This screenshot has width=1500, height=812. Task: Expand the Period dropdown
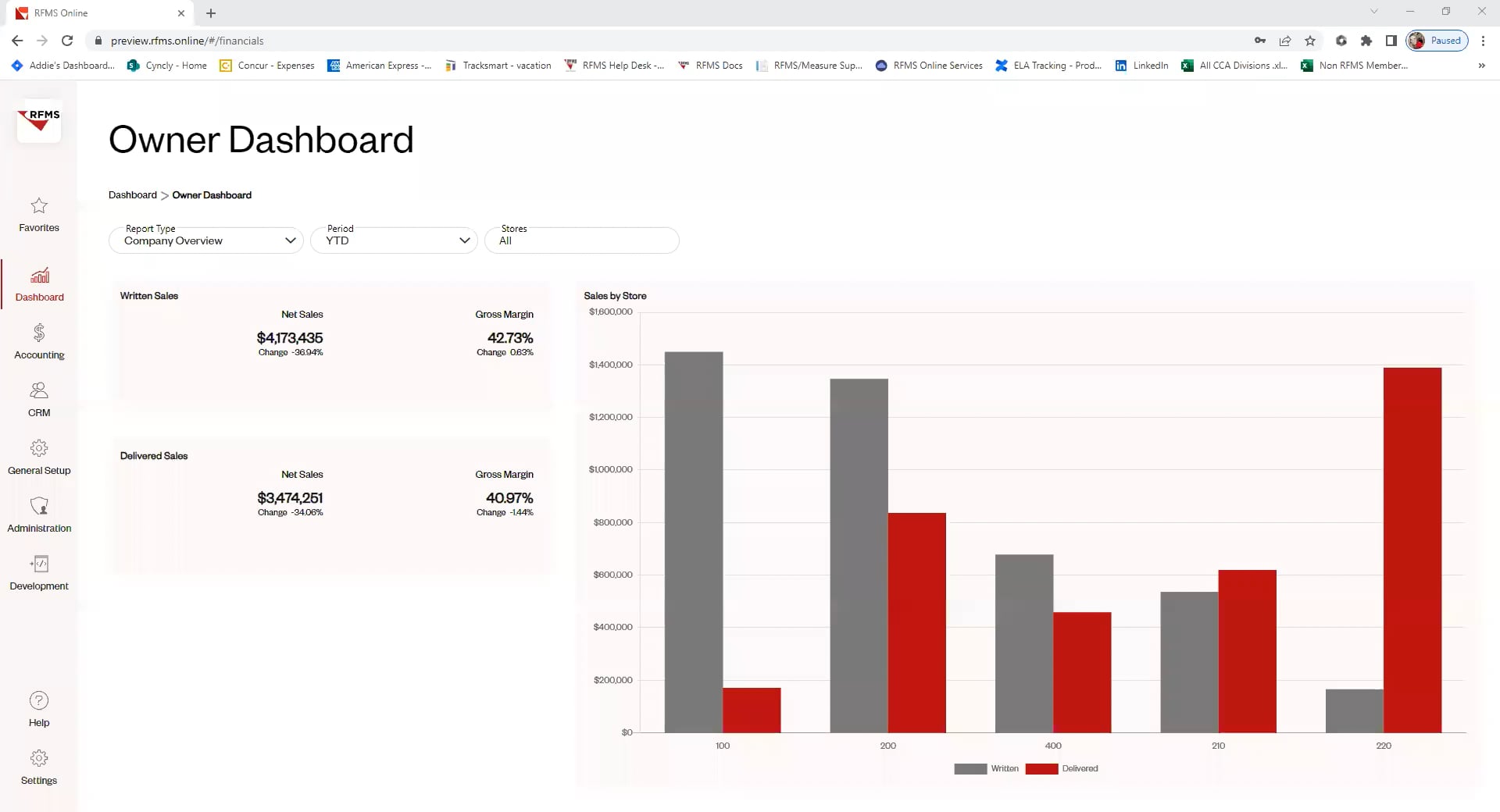(x=394, y=240)
